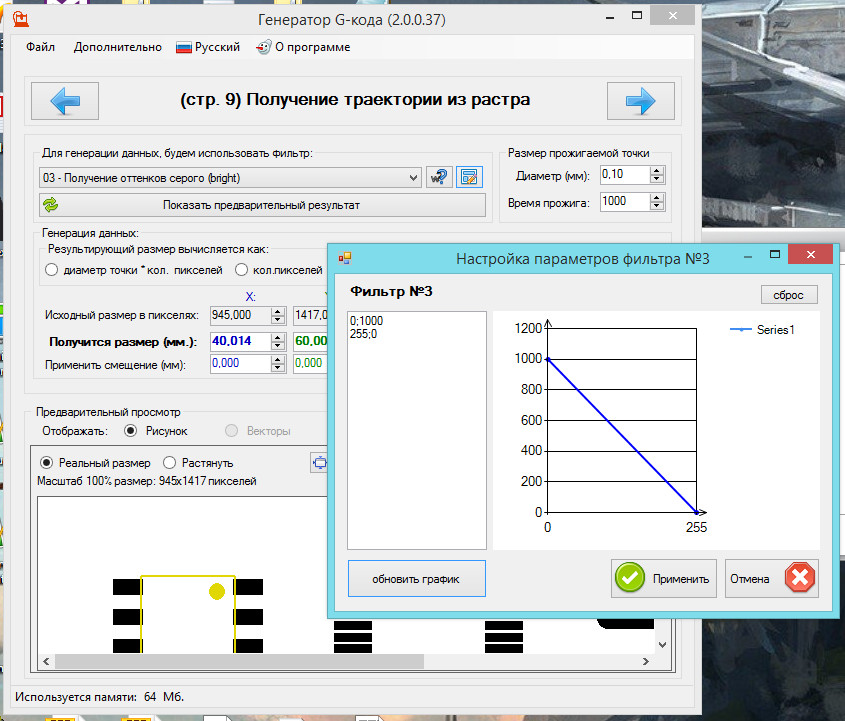Image resolution: width=845 pixels, height=721 pixels.
Task: Decrease burn time with down arrow
Action: pyautogui.click(x=656, y=206)
